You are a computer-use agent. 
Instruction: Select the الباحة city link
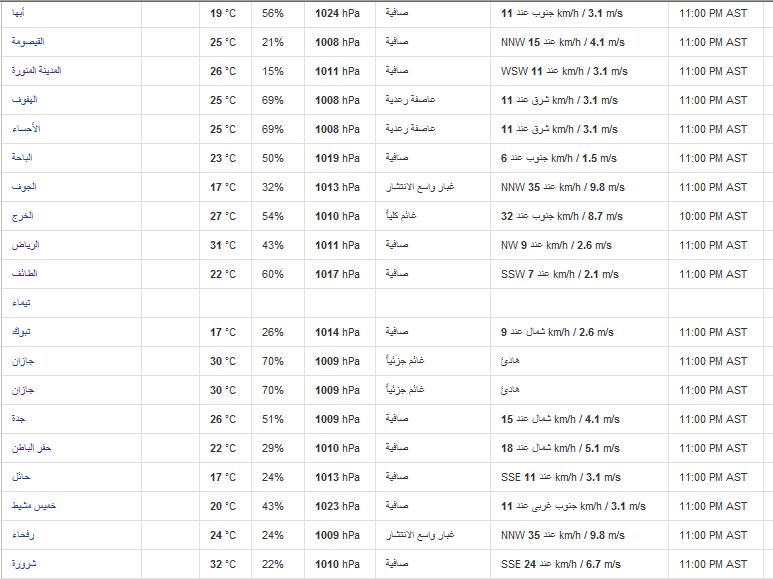click(22, 157)
